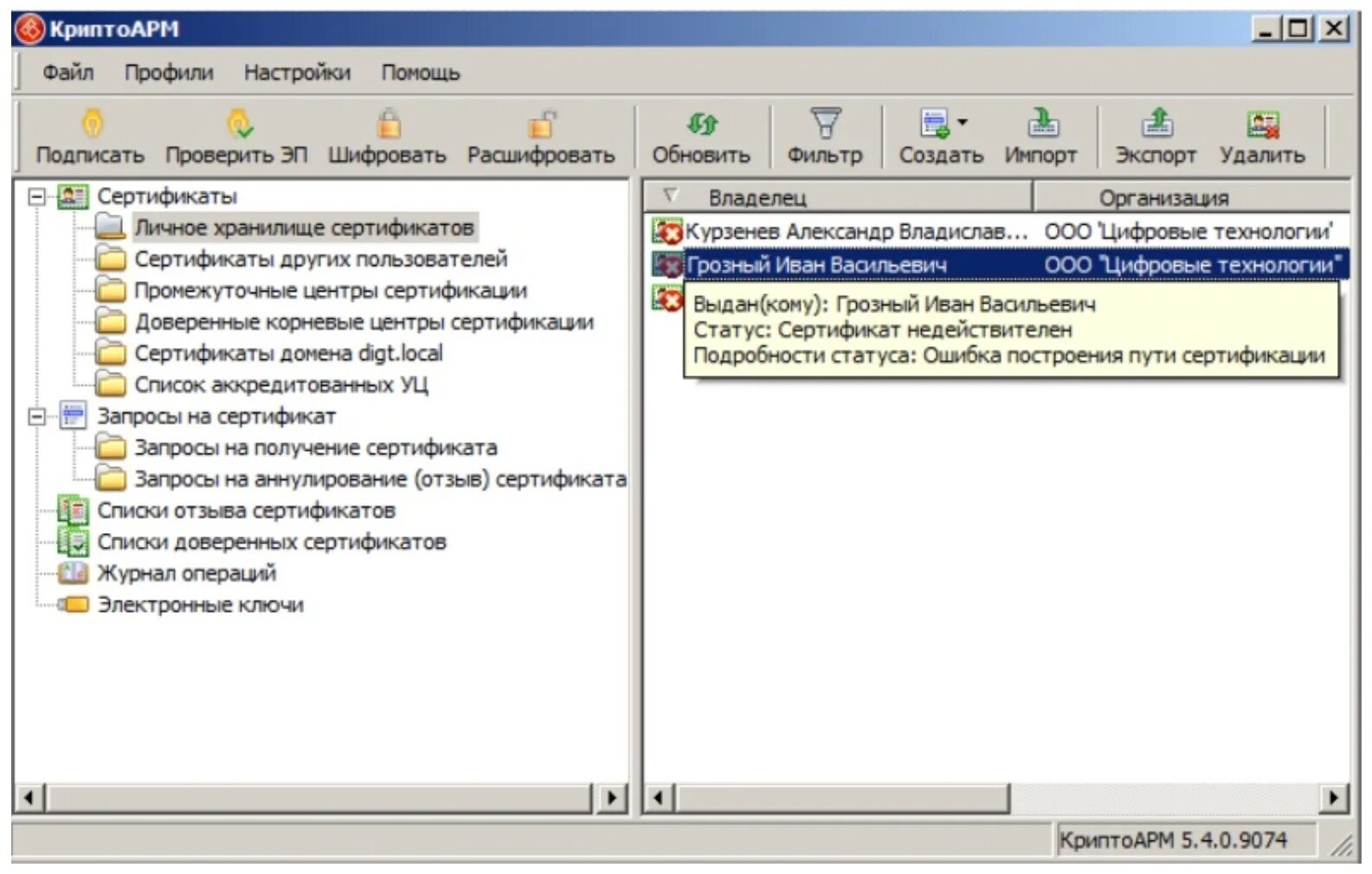Image resolution: width=1372 pixels, height=874 pixels.
Task: Select Личное хранилище сертификатов folder
Action: 304,228
